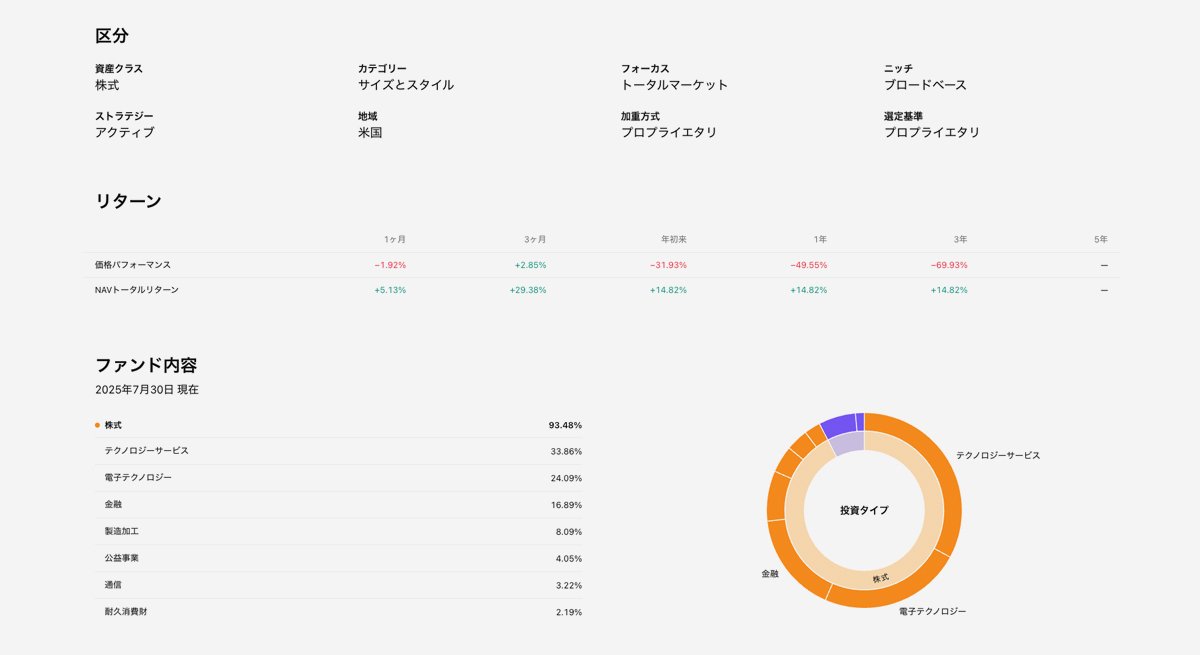
Task: Click the orange dot beside 株式 row
Action: 97,425
